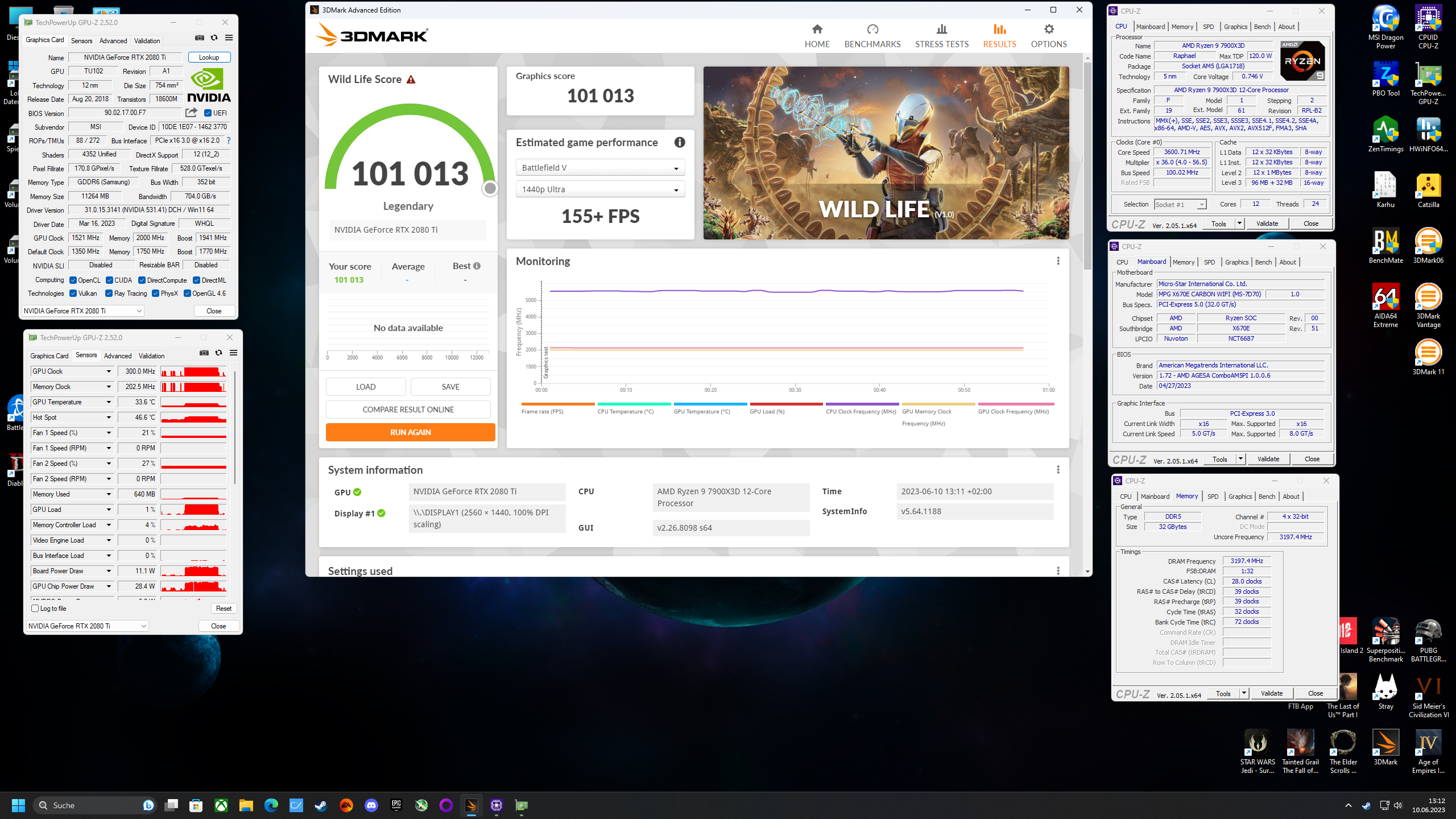Open the STRESS TESTS section in 3DMark
Screen dimensions: 1456x819
[x=941, y=36]
